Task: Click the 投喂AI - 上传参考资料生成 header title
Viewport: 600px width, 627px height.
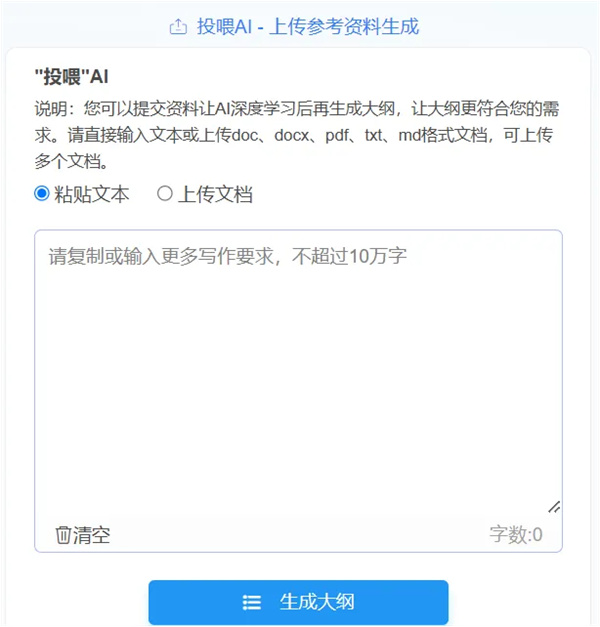Action: click(308, 27)
